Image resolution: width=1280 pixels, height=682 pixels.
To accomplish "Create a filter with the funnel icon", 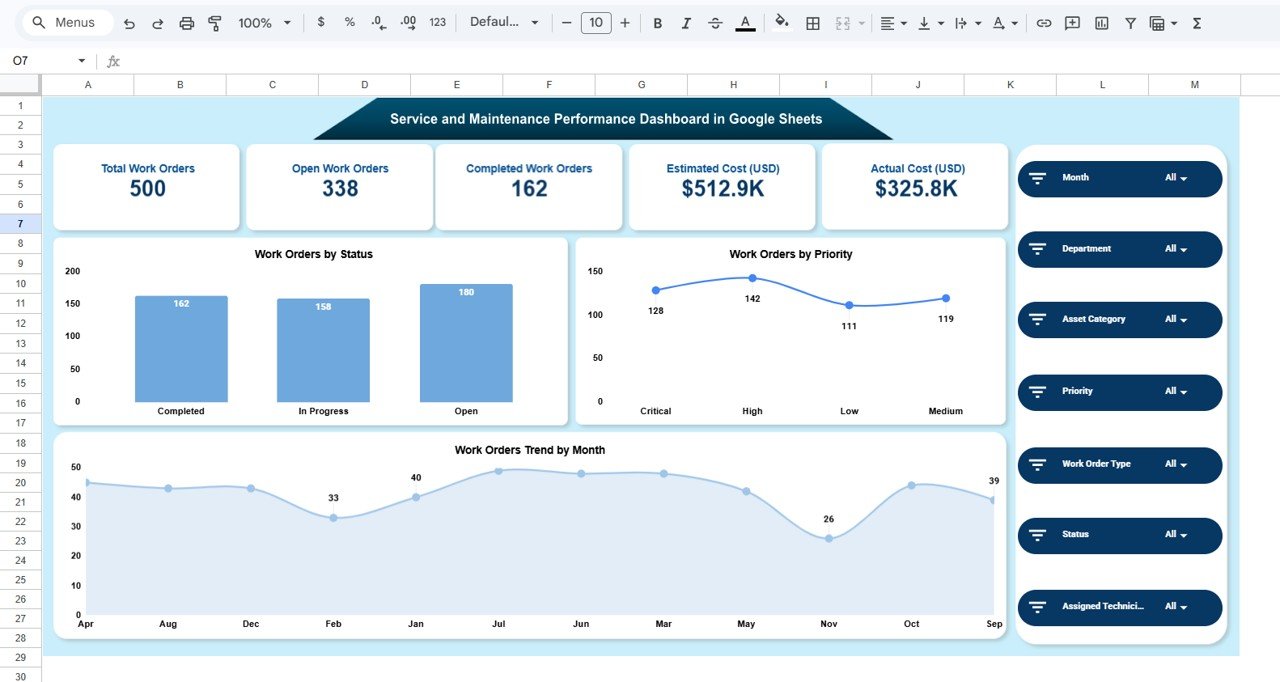I will pyautogui.click(x=1130, y=22).
